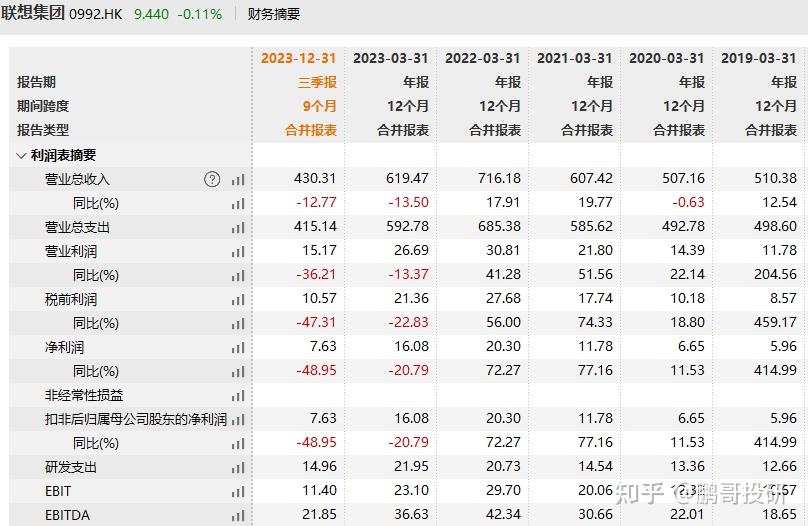Click revenue value 430.31

[315, 178]
